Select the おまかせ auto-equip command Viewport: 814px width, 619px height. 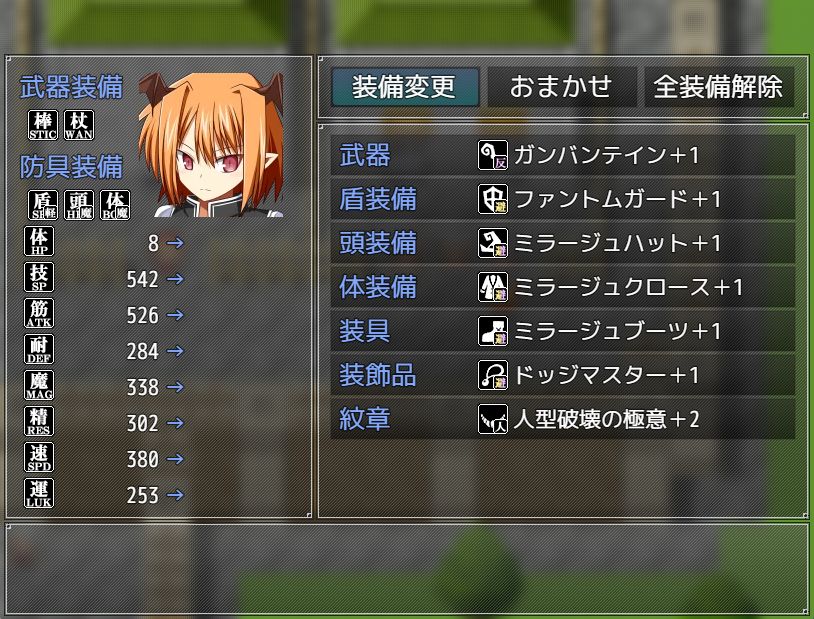point(562,87)
